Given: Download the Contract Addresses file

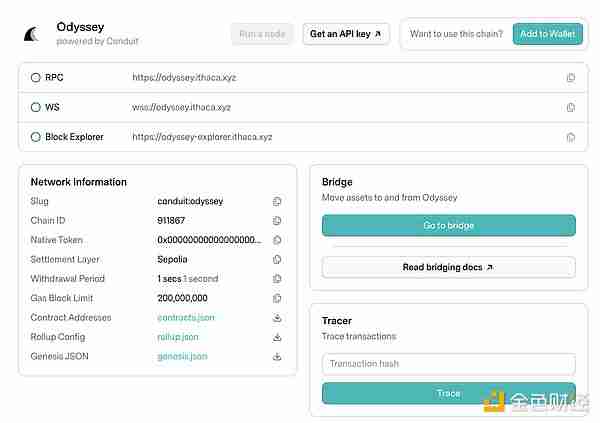Looking at the screenshot, I should tap(277, 318).
